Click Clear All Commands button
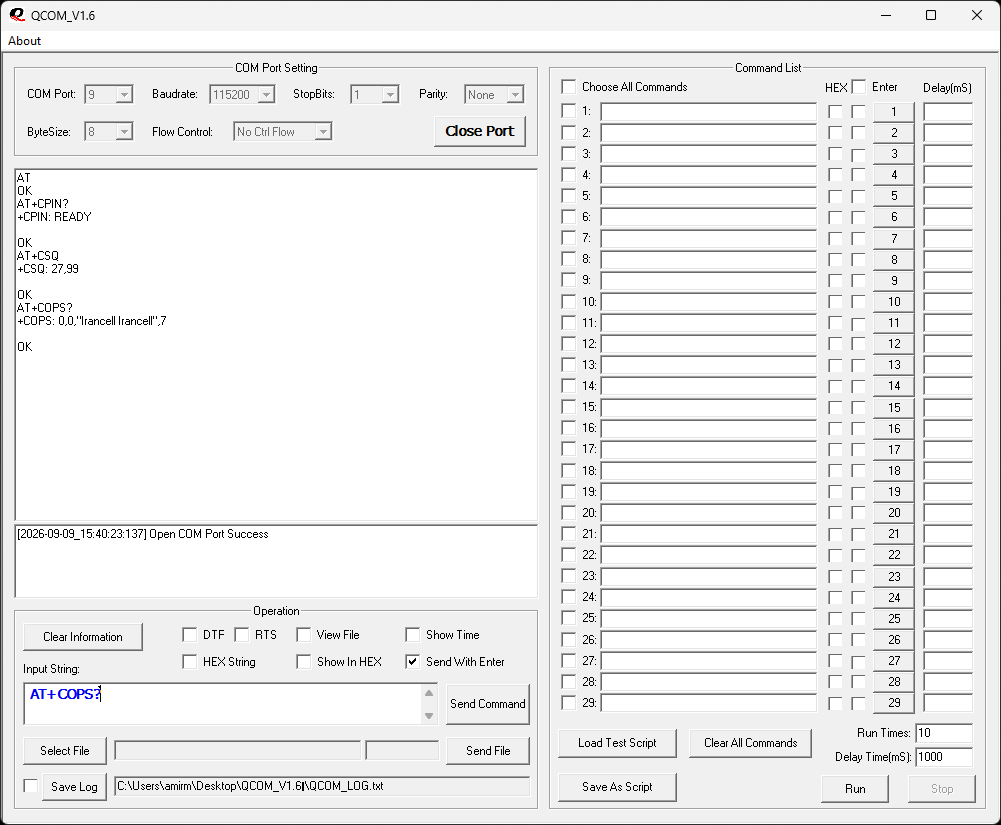Screen dimensions: 1001x825 coord(750,743)
